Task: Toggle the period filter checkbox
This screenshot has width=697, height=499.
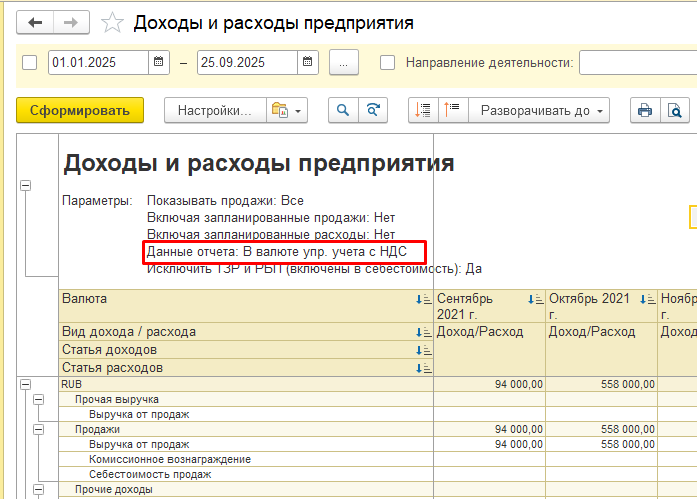Action: coord(29,63)
